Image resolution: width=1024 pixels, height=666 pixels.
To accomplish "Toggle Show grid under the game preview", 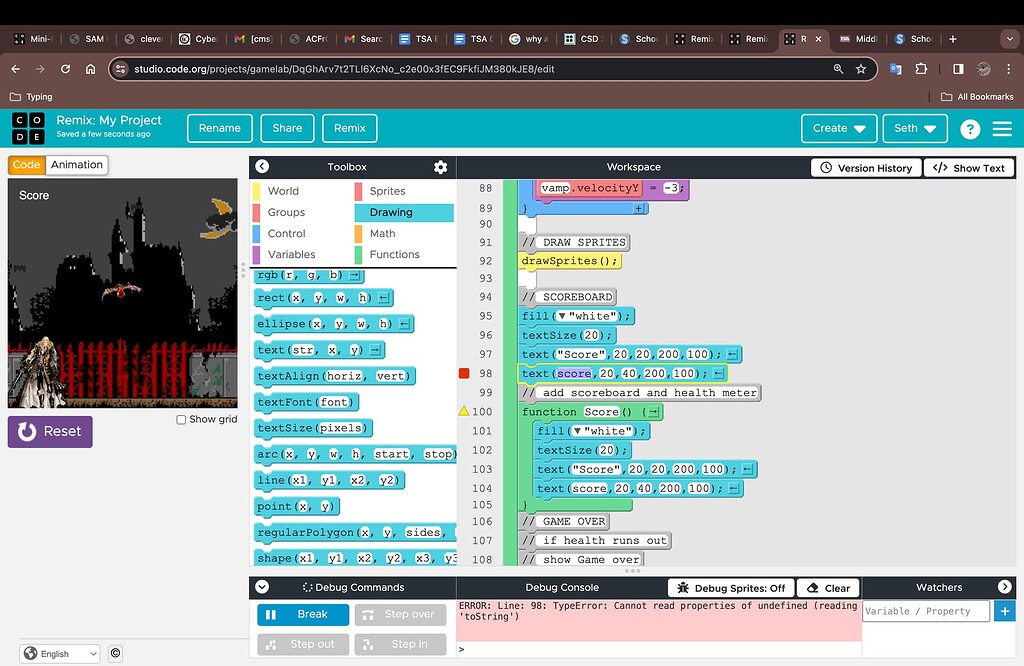I will coord(182,419).
